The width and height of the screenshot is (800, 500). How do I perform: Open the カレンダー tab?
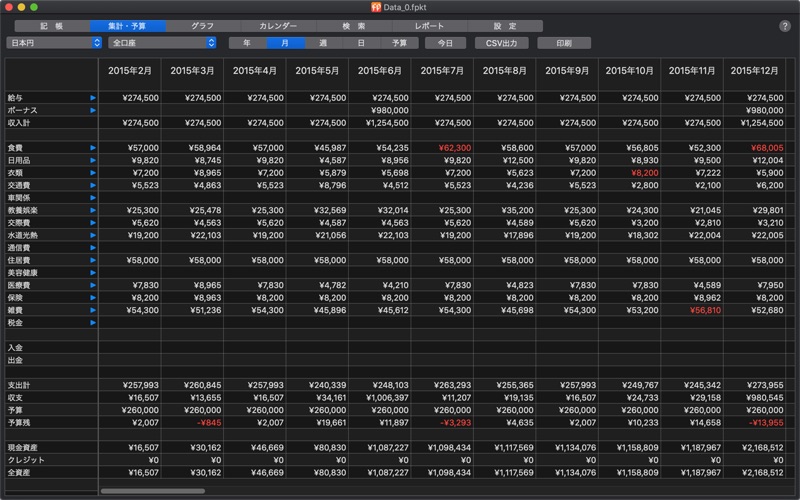click(x=278, y=26)
